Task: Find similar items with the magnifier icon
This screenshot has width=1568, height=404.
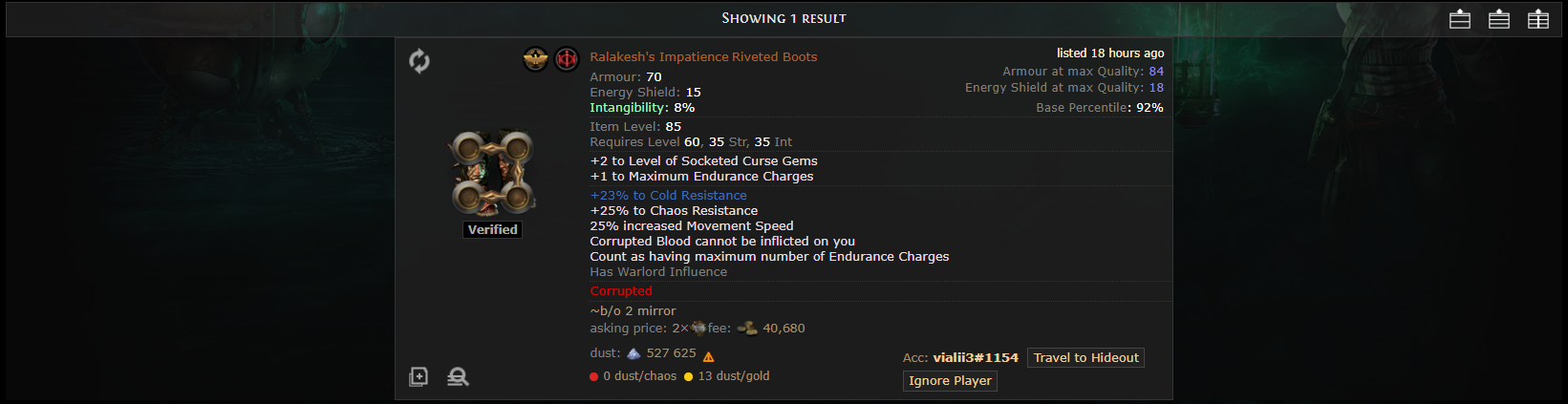Action: pyautogui.click(x=458, y=376)
